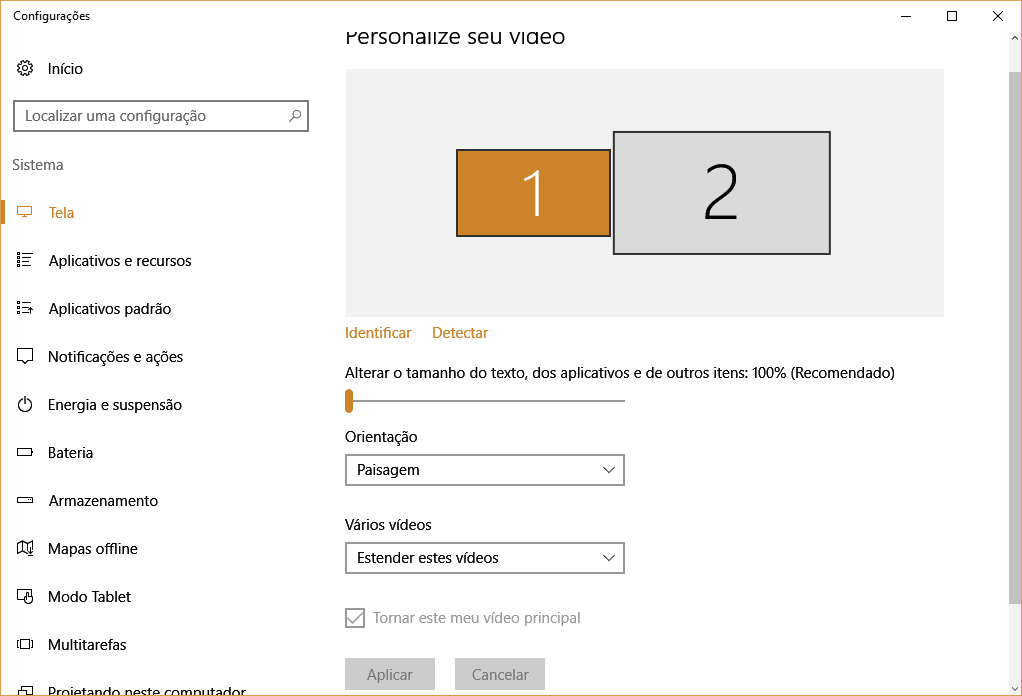Click the scrollbar down arrow

pyautogui.click(x=1015, y=688)
